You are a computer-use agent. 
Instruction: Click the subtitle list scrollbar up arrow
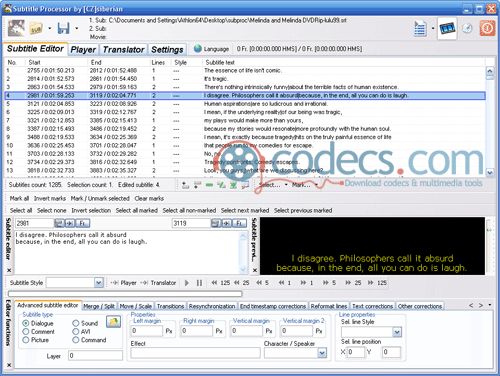(x=490, y=71)
